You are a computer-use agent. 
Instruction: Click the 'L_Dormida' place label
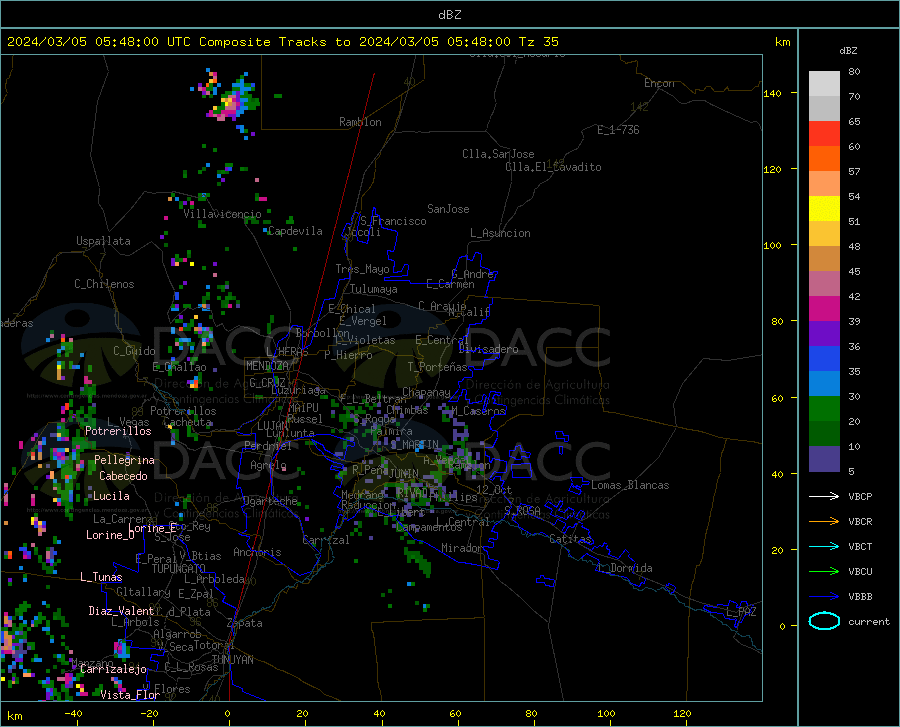625,568
